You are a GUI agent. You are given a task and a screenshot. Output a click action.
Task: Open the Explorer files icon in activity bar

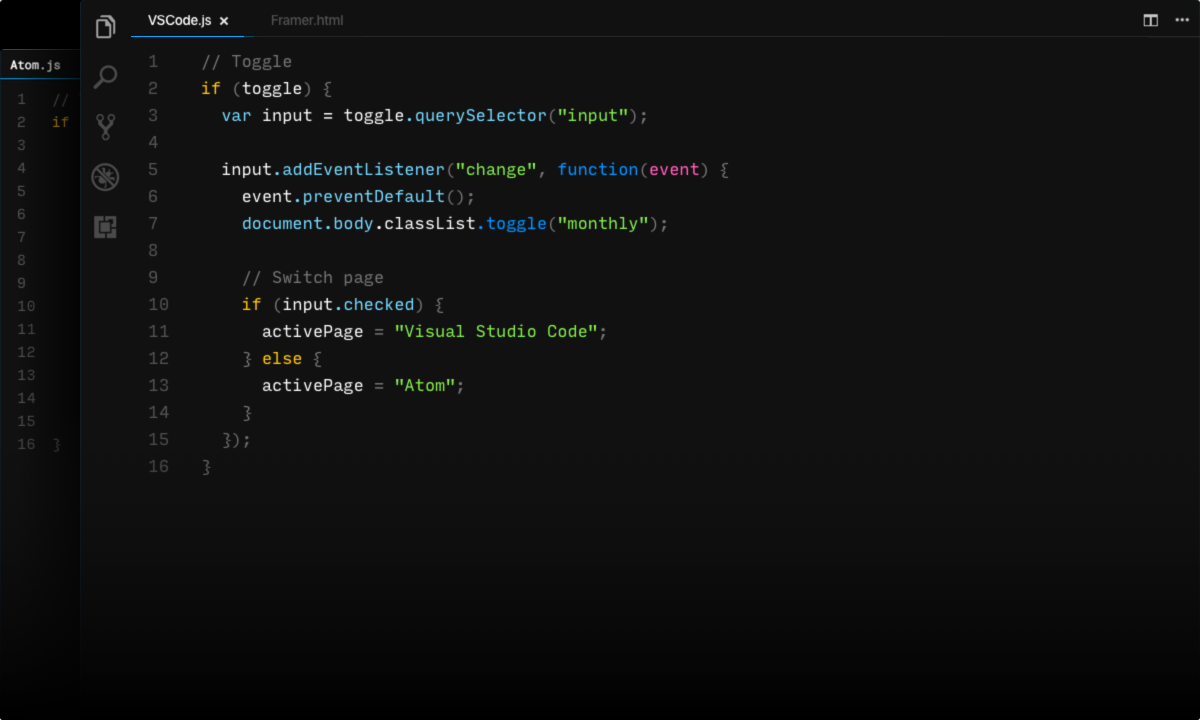pos(105,27)
